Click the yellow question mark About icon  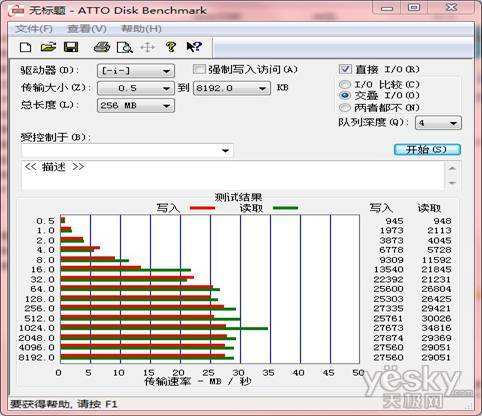(171, 47)
